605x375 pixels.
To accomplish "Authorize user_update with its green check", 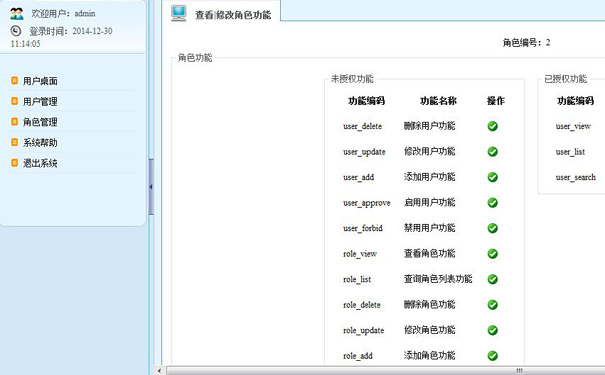I will click(492, 152).
